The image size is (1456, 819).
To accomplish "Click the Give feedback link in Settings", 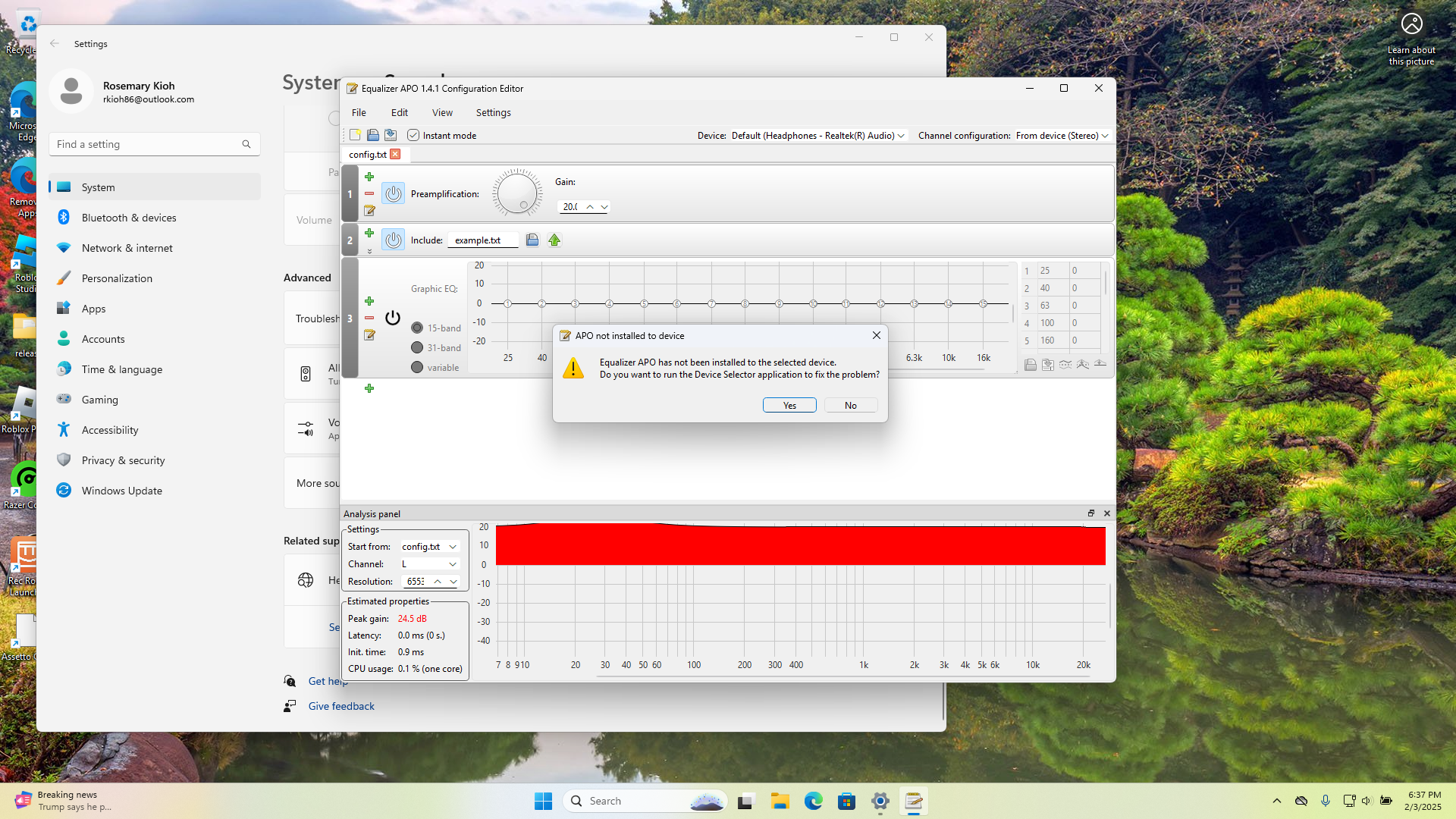I will (x=341, y=706).
